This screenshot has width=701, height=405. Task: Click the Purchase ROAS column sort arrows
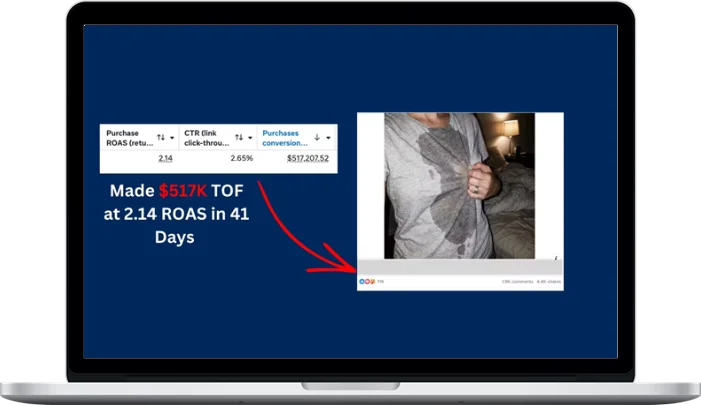click(160, 137)
